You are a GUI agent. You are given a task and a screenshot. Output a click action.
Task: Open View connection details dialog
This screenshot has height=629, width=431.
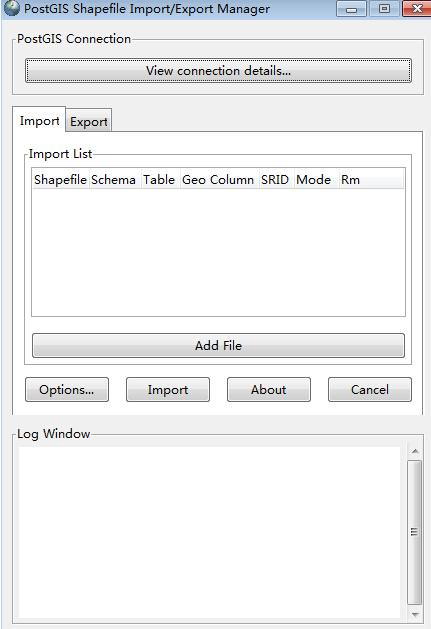point(218,71)
